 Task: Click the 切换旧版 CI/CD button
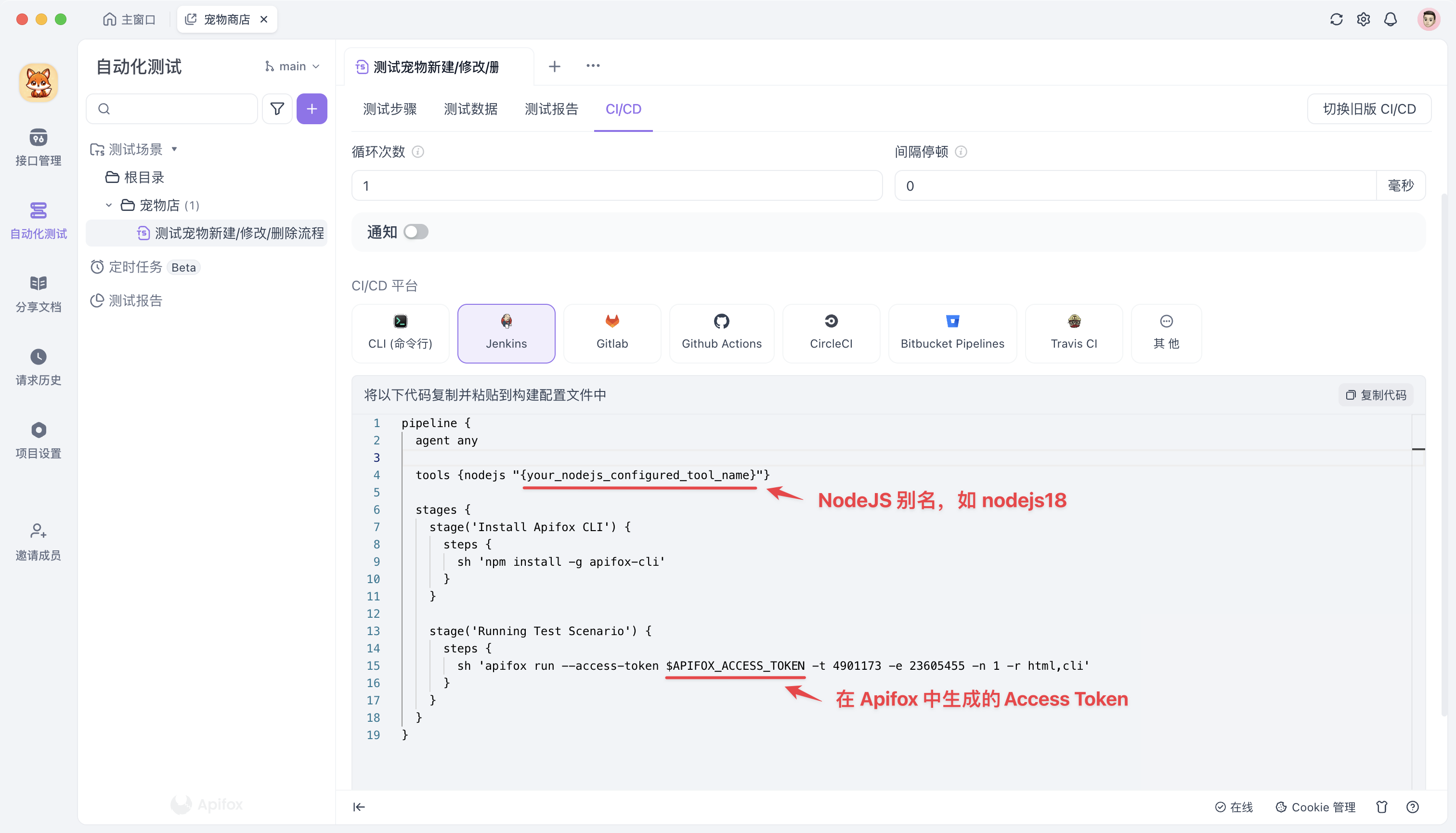coord(1368,109)
